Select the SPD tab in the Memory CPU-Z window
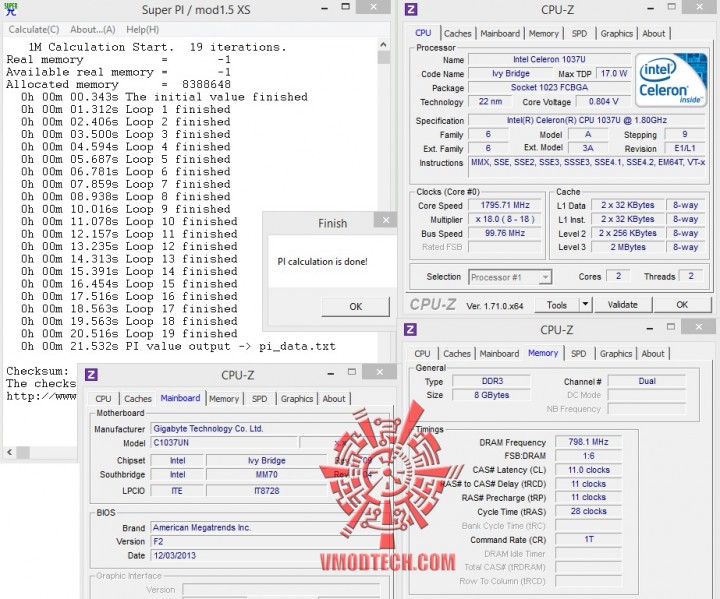The image size is (720, 599). pos(579,354)
